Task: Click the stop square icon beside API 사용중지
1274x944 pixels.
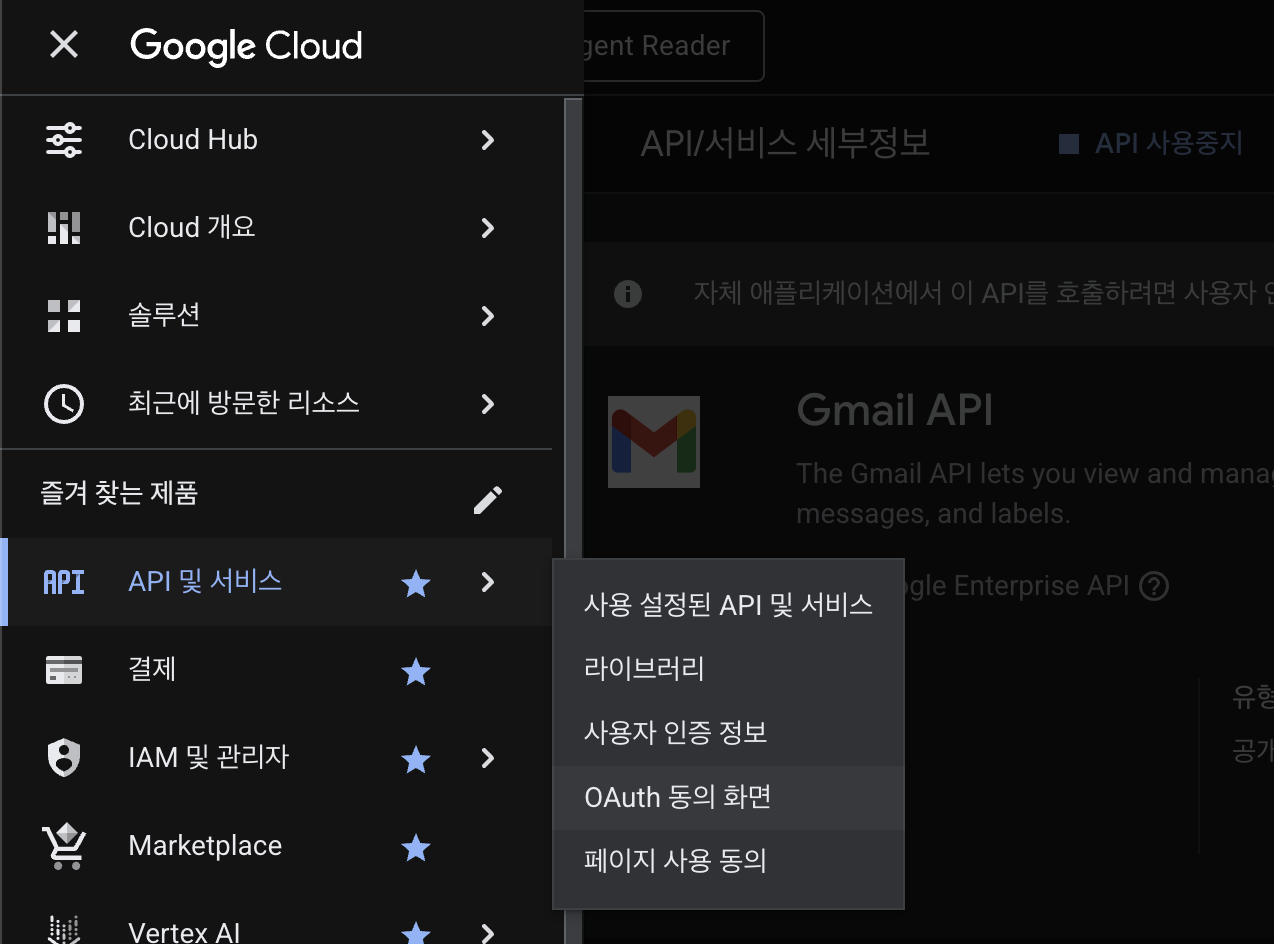Action: pos(1069,144)
